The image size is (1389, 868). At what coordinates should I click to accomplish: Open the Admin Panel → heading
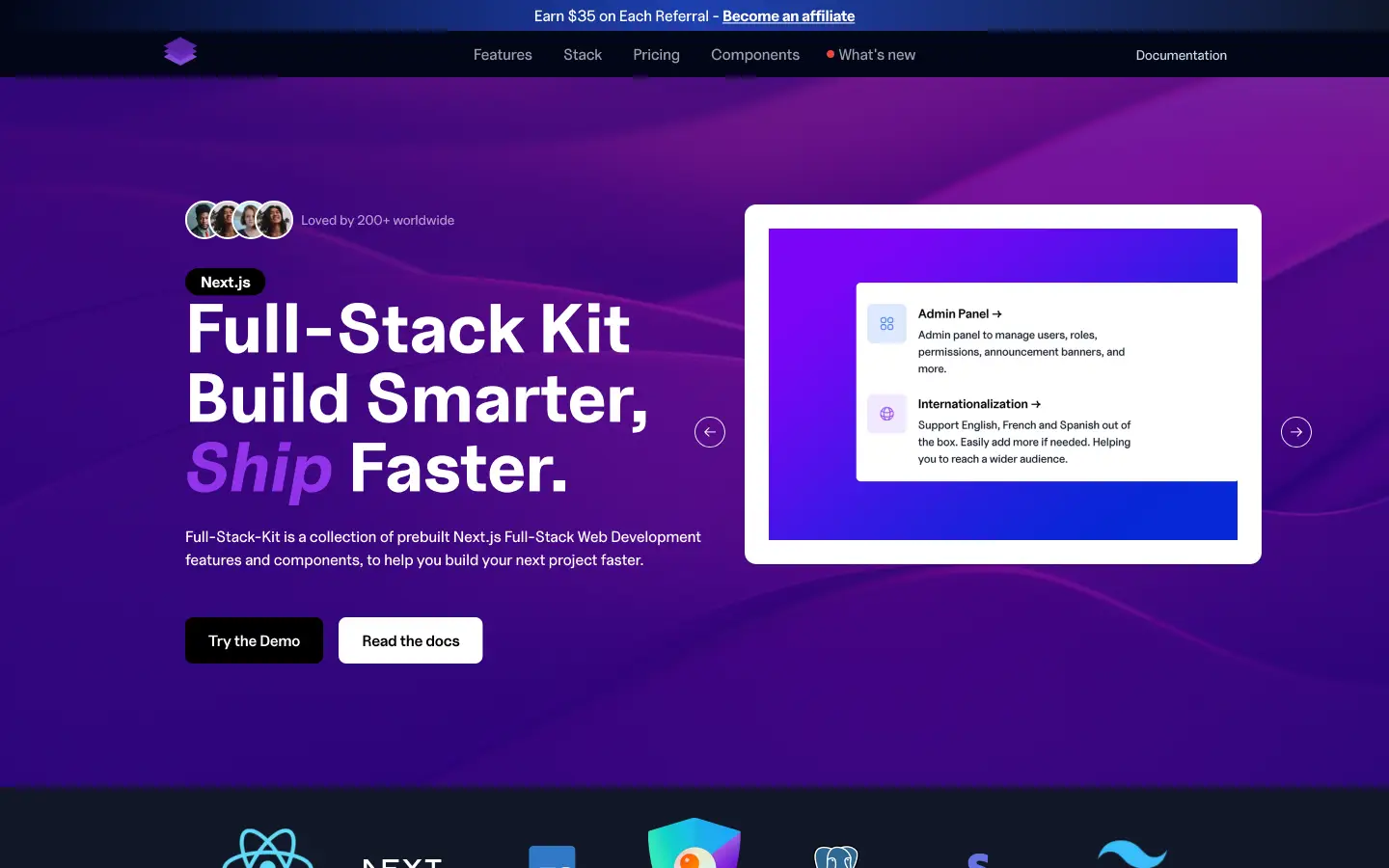(x=960, y=313)
